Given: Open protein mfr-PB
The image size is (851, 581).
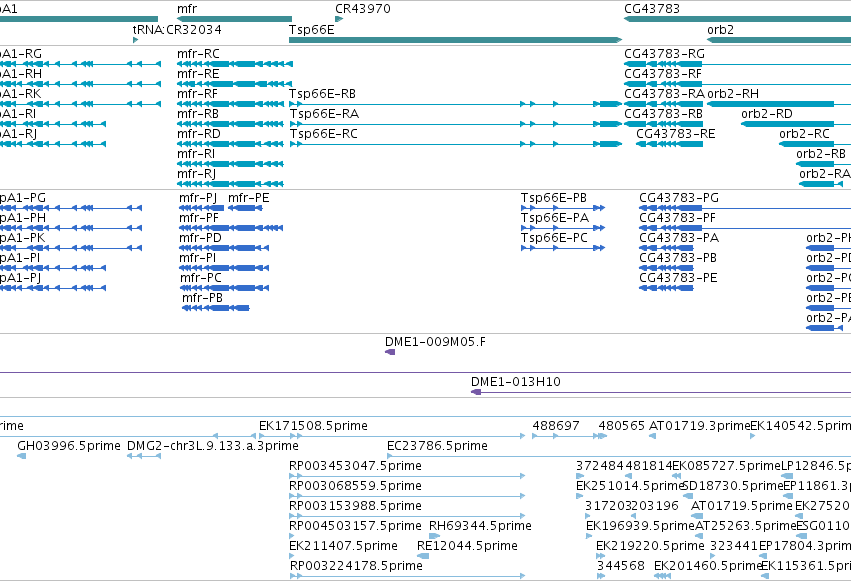Looking at the screenshot, I should 216,308.
